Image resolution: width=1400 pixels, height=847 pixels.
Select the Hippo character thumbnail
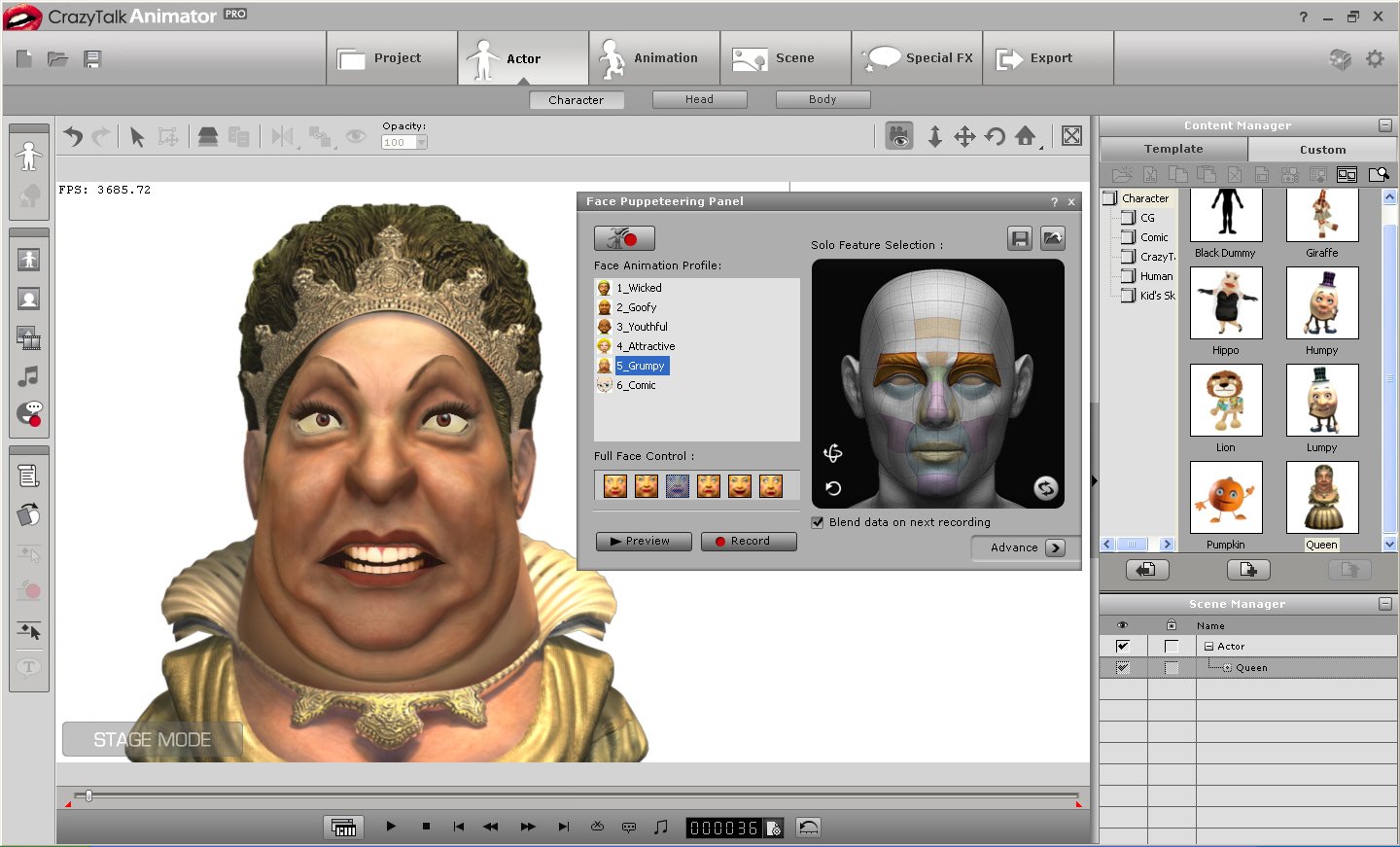tap(1225, 303)
